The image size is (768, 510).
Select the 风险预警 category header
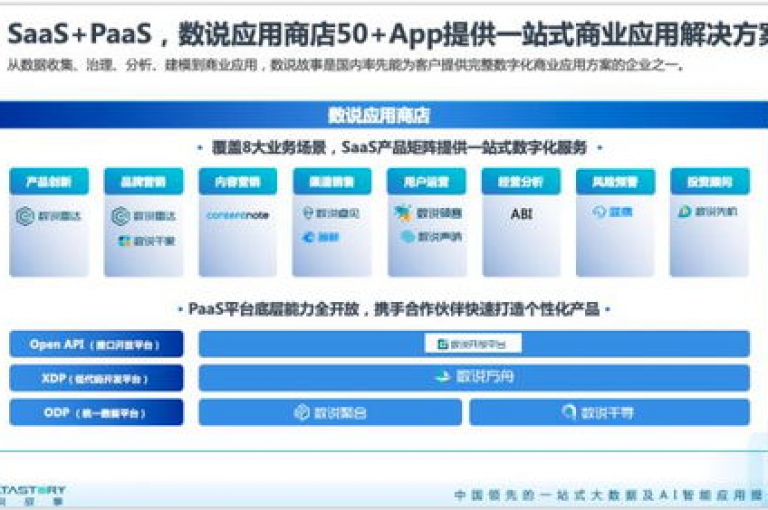click(615, 182)
